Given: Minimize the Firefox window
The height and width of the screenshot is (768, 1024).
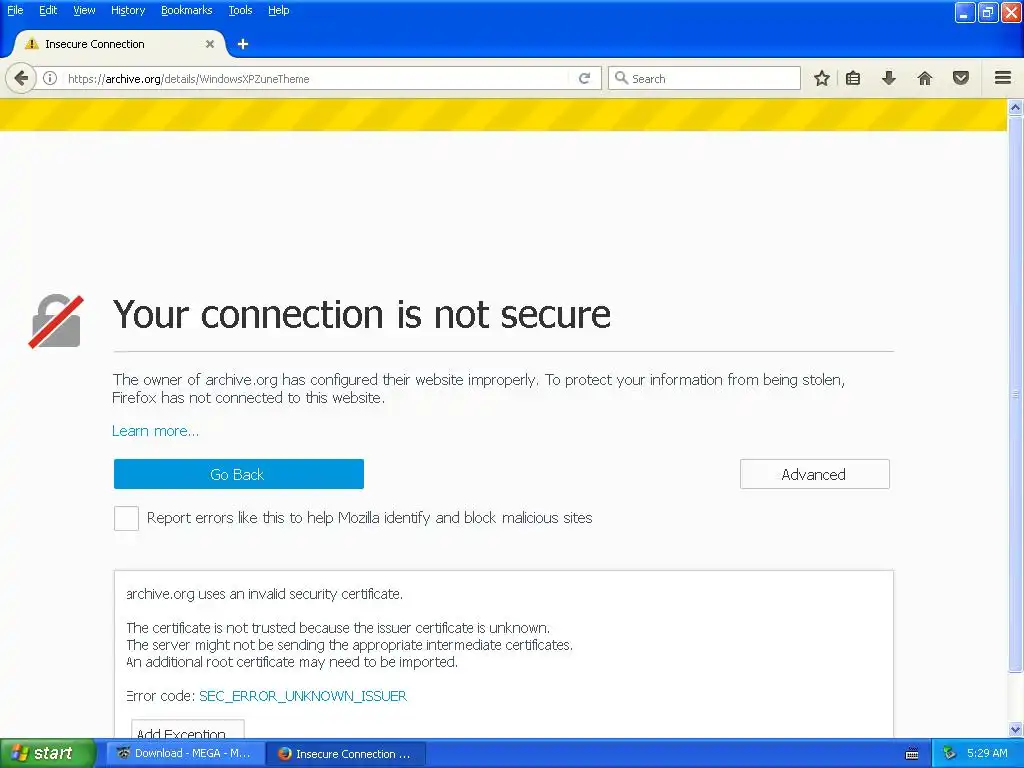Looking at the screenshot, I should (964, 12).
